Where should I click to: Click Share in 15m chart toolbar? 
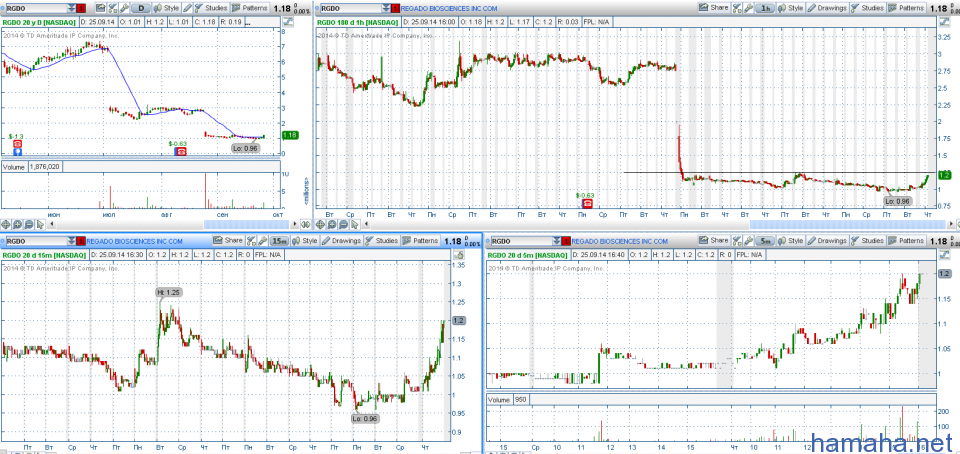(228, 240)
